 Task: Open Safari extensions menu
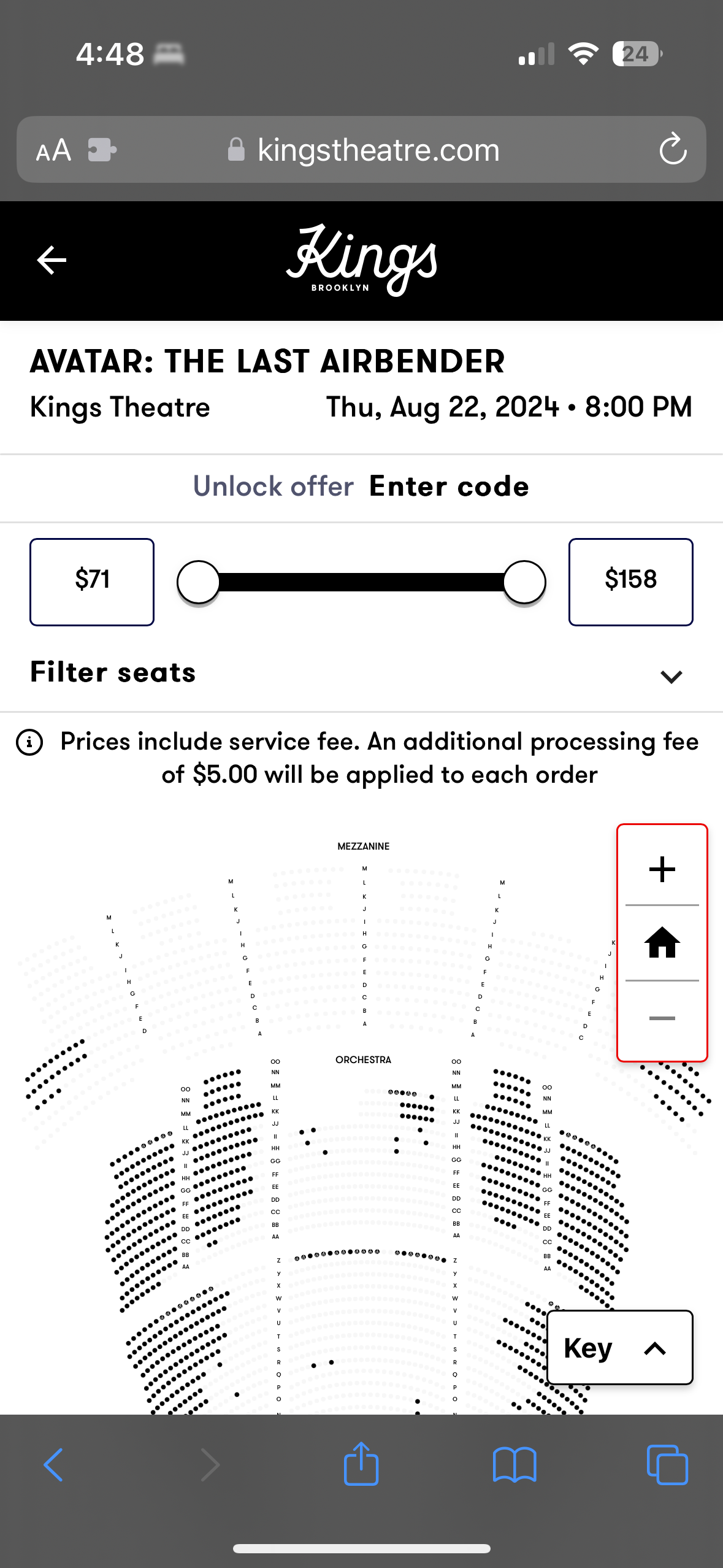click(x=102, y=150)
